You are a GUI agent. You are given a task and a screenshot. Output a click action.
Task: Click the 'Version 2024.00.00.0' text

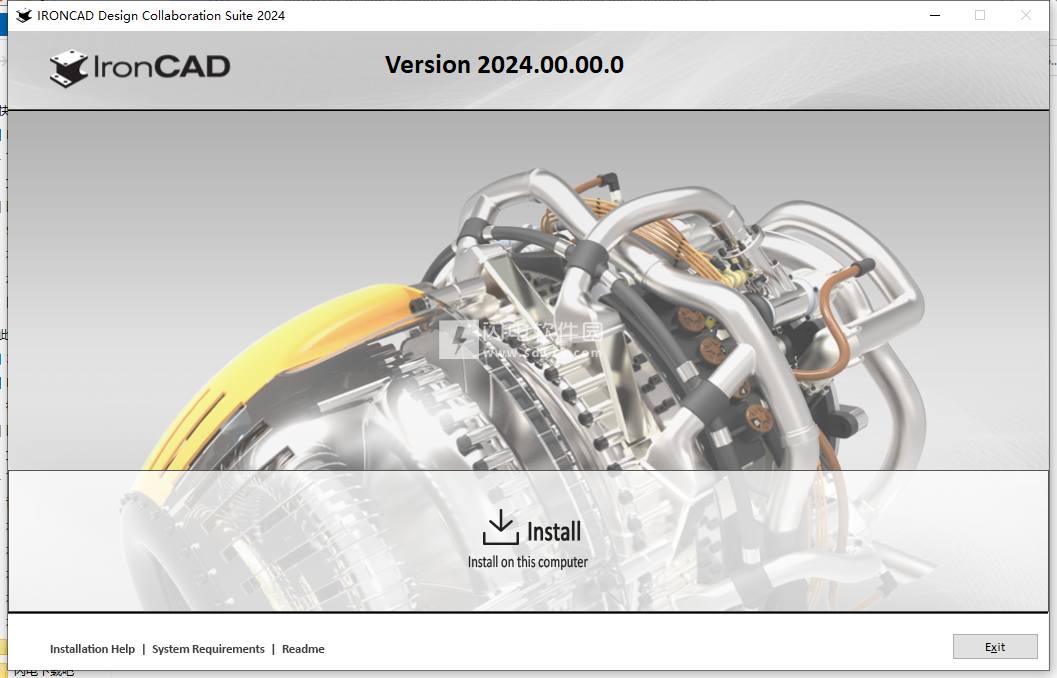coord(504,65)
